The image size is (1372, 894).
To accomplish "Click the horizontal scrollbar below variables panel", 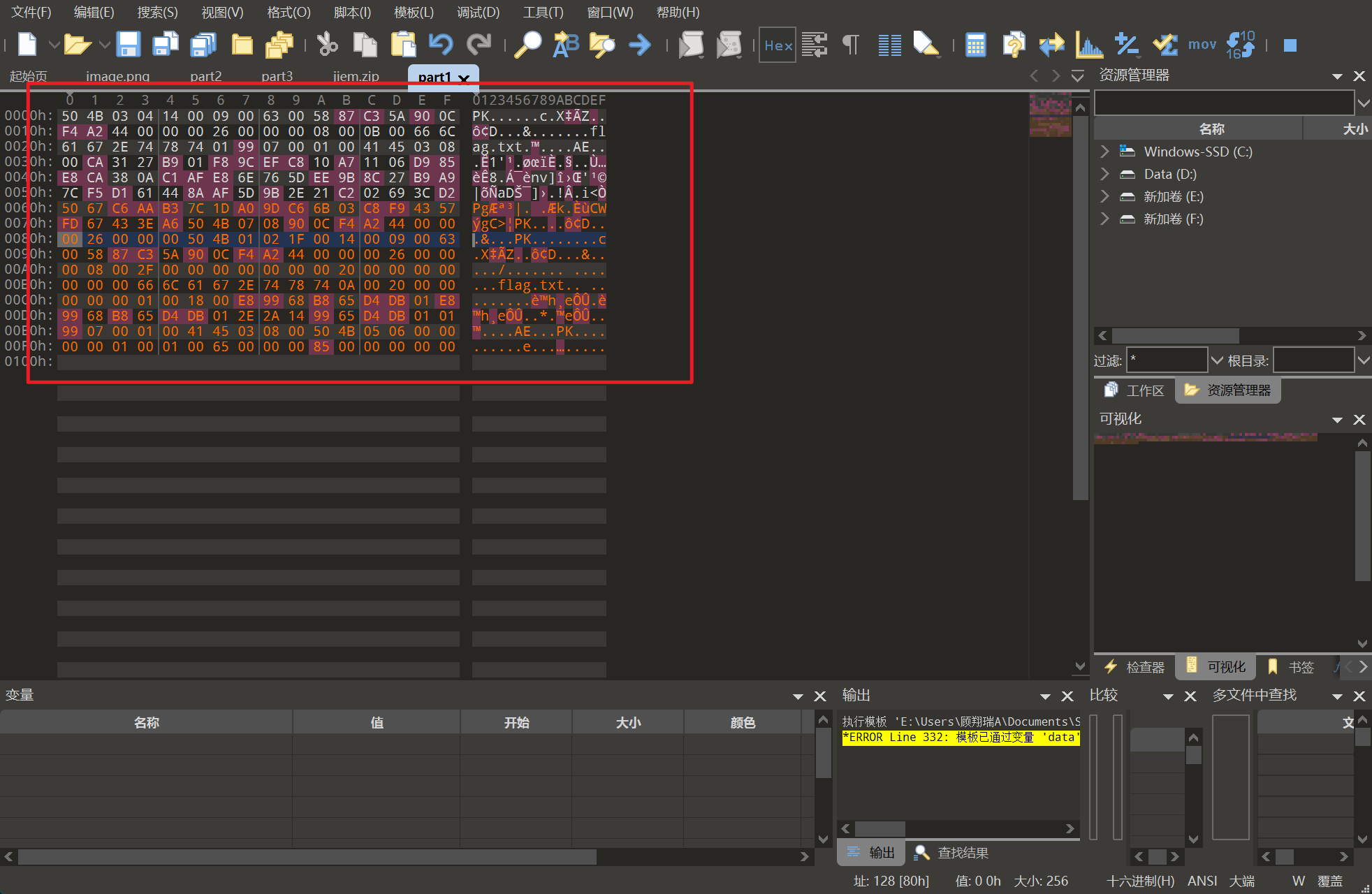I will pyautogui.click(x=307, y=856).
